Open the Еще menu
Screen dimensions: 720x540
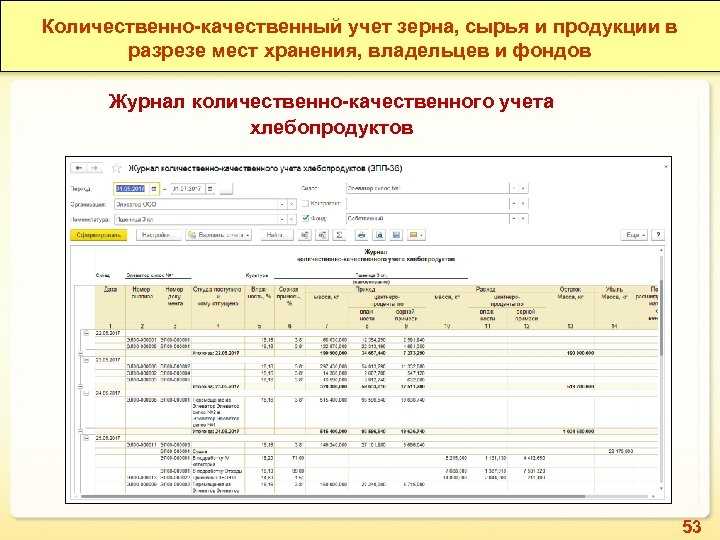[635, 235]
